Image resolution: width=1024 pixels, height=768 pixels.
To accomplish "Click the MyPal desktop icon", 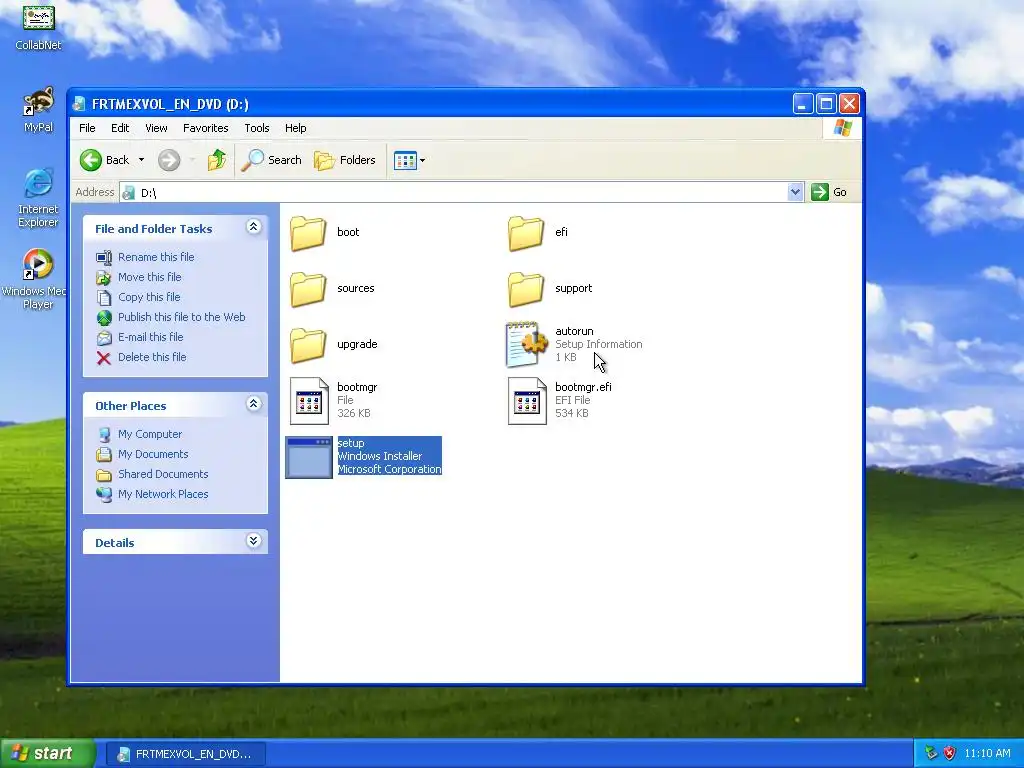I will coord(39,110).
